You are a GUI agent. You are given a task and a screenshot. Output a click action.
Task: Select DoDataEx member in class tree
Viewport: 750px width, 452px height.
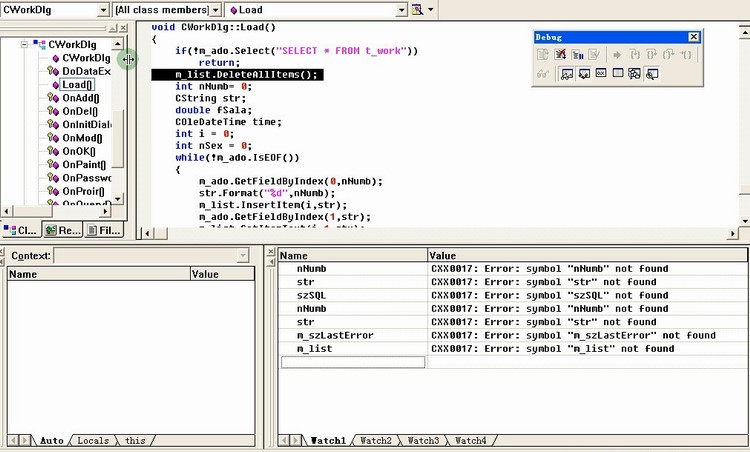point(87,71)
